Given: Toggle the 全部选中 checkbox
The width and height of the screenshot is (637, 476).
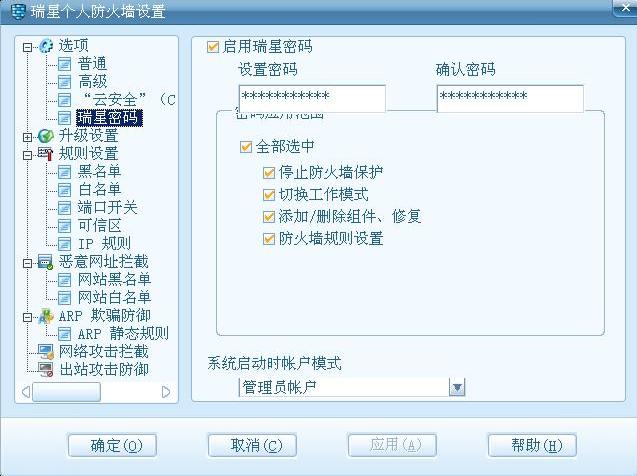Looking at the screenshot, I should click(246, 147).
